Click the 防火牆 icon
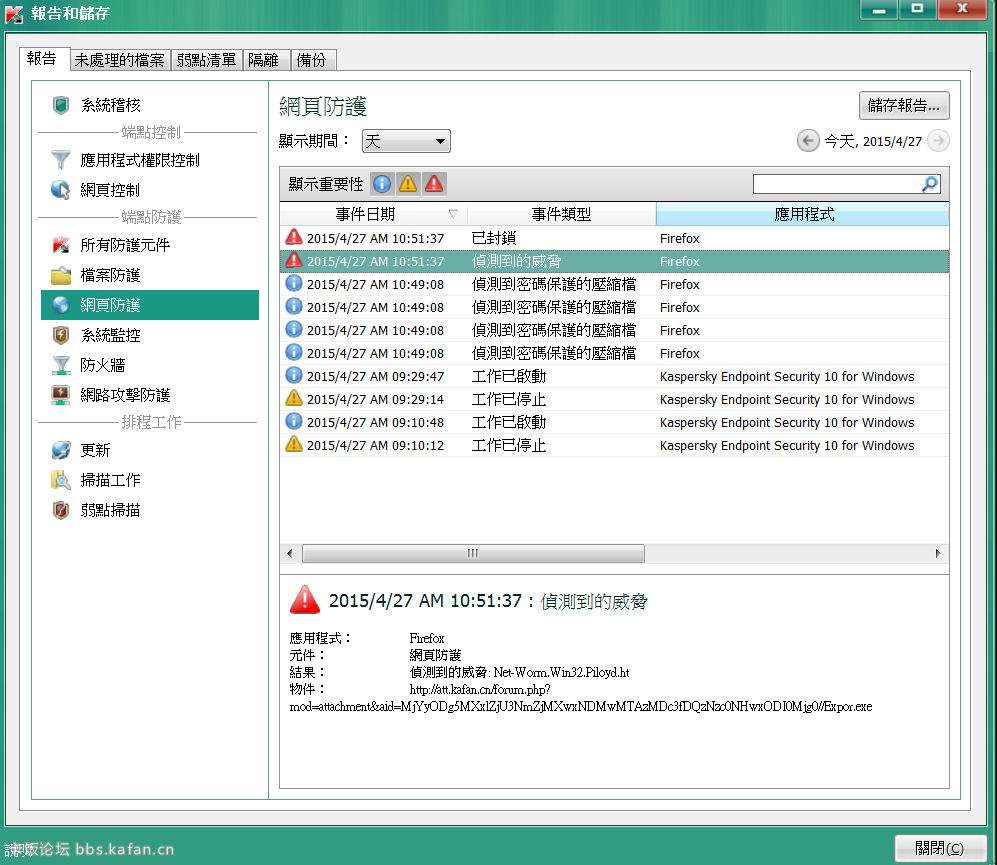 point(61,365)
